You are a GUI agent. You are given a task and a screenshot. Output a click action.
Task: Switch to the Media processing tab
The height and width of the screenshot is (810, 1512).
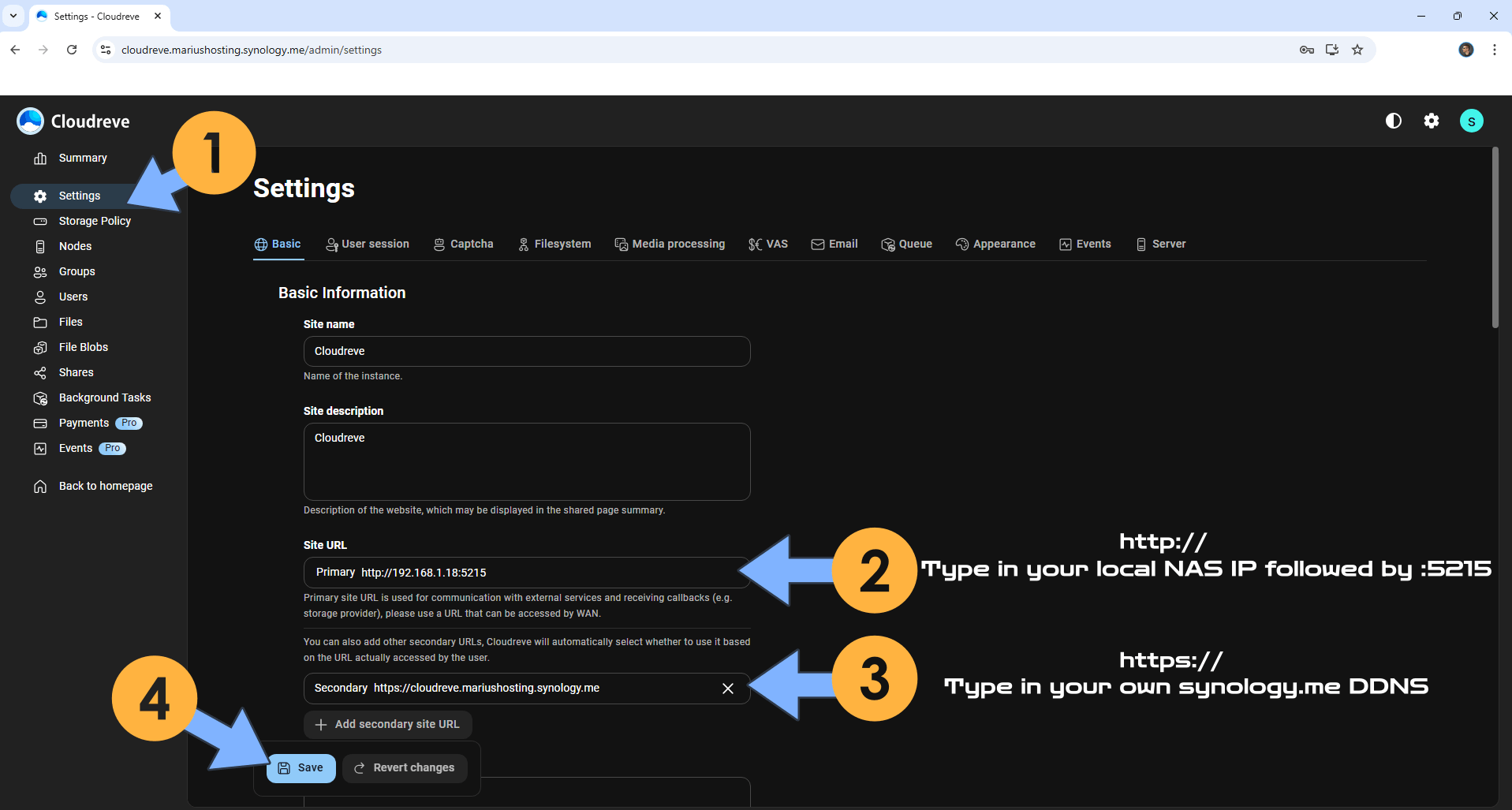[x=670, y=244]
